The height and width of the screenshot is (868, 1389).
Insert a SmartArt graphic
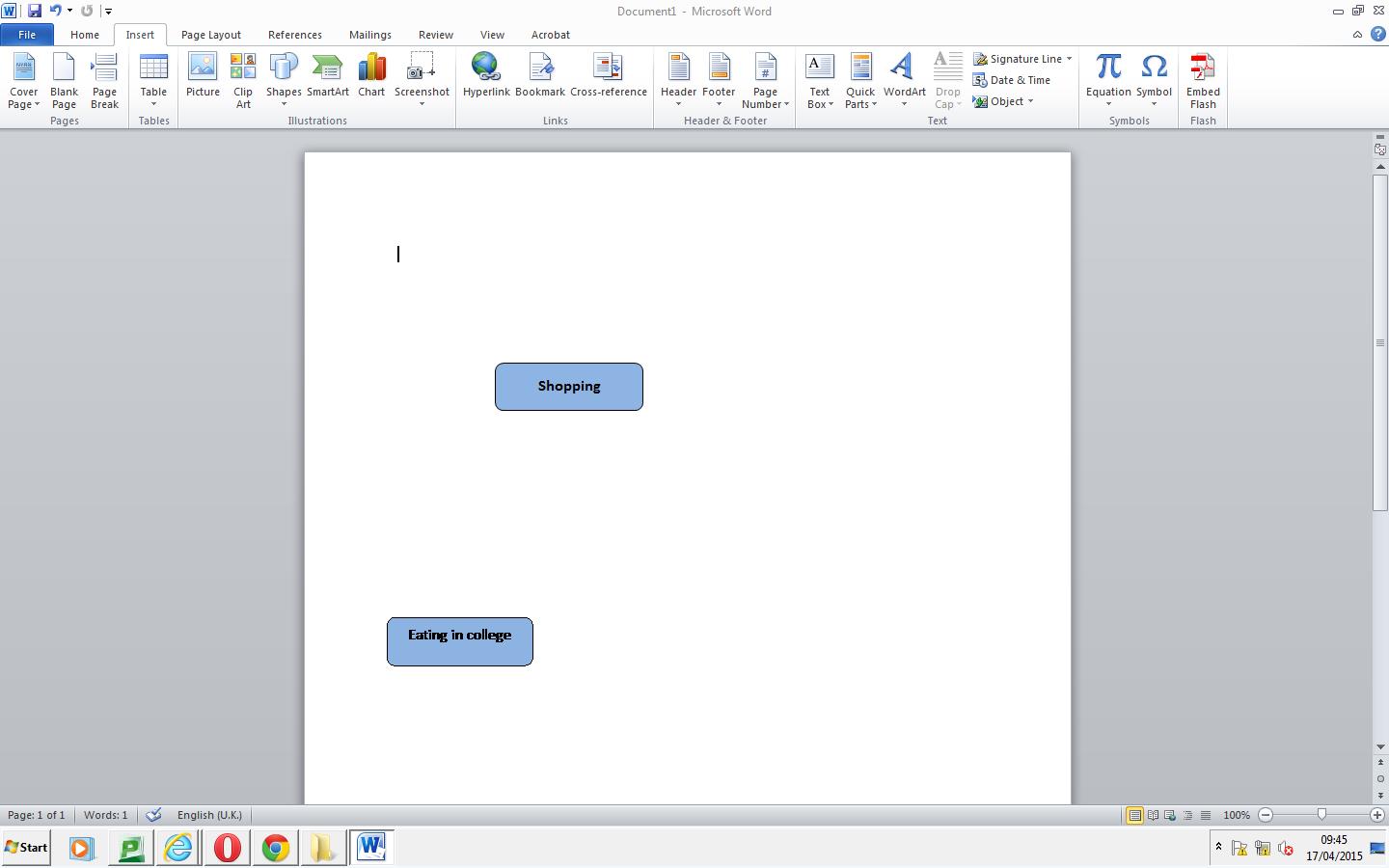point(328,75)
